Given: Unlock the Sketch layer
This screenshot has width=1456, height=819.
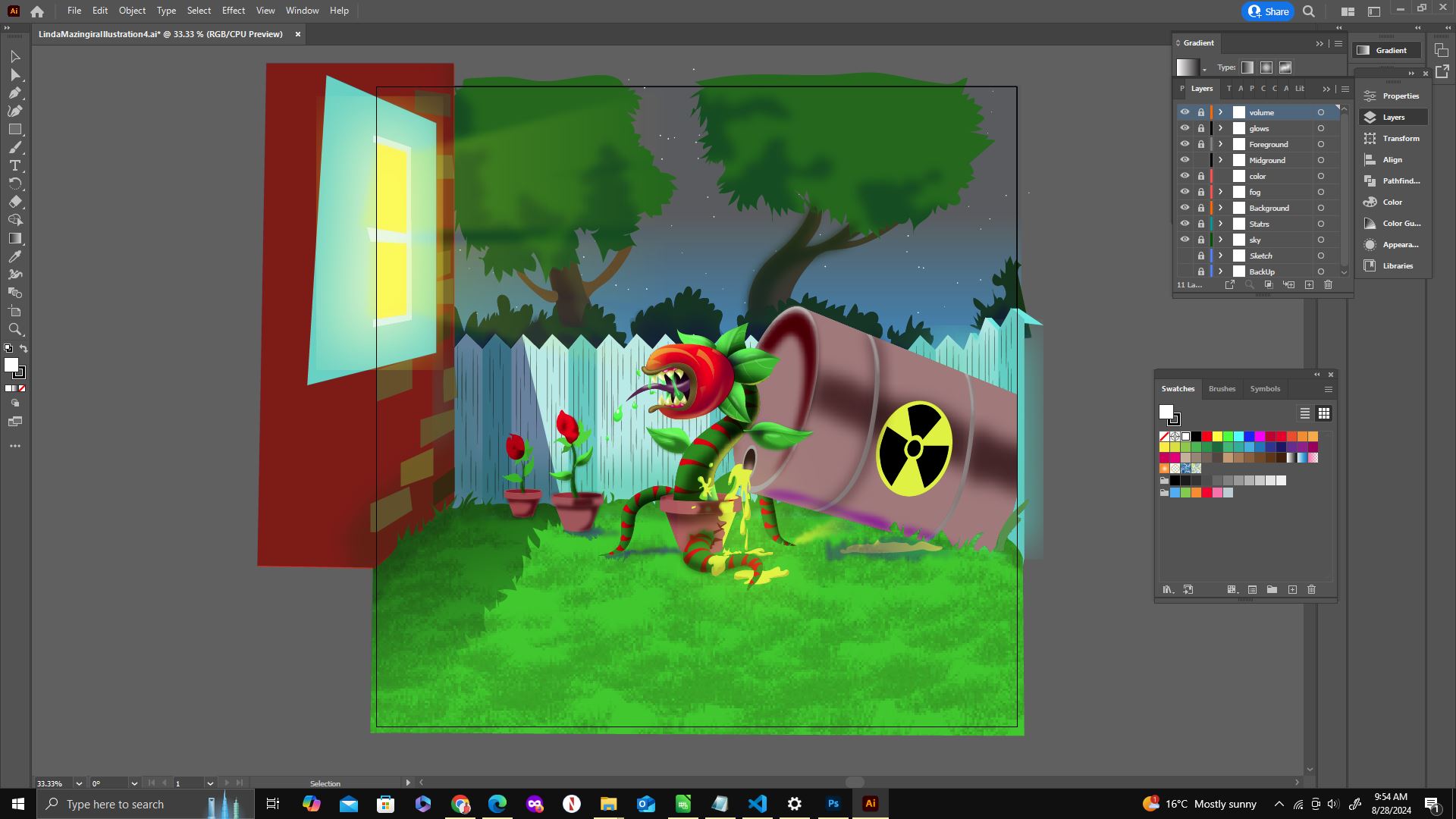Looking at the screenshot, I should [1201, 256].
